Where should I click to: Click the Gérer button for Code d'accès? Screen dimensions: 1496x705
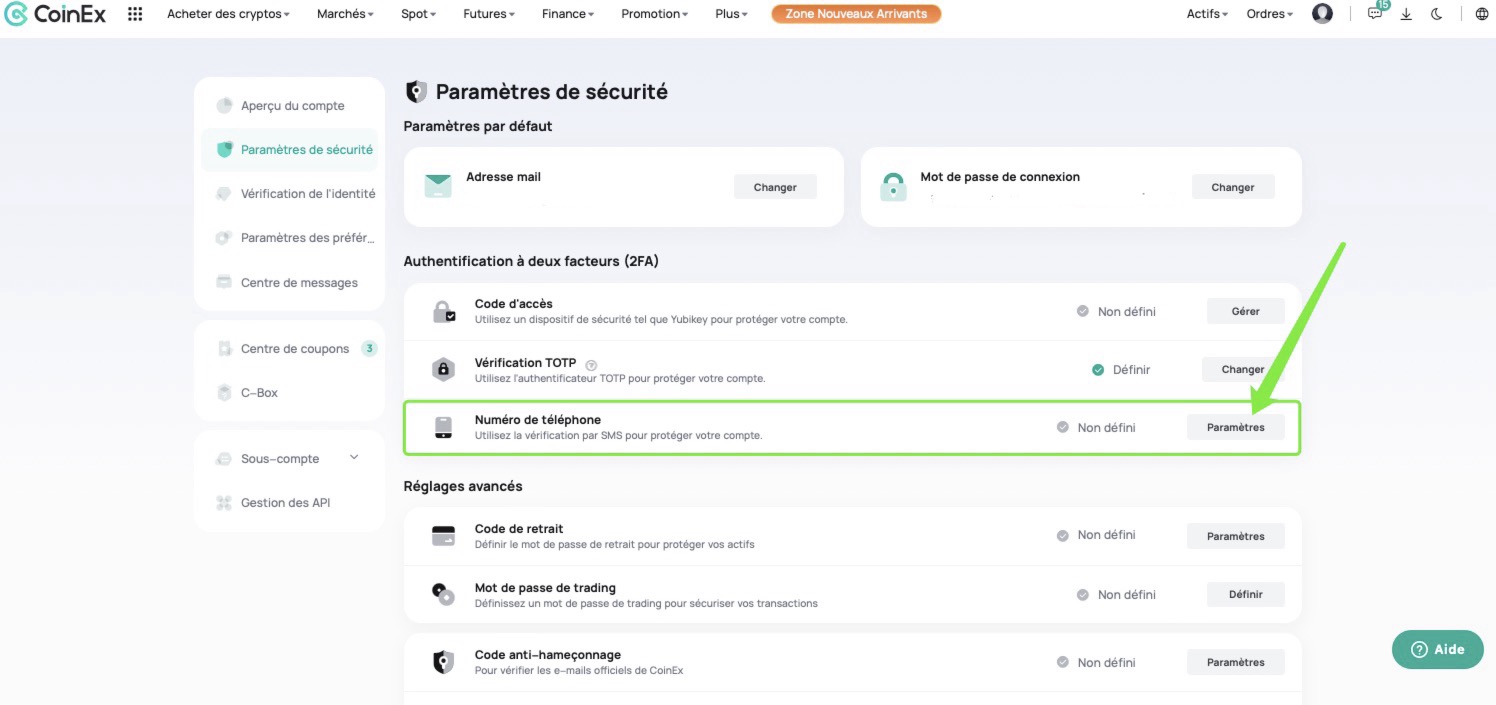click(1245, 311)
